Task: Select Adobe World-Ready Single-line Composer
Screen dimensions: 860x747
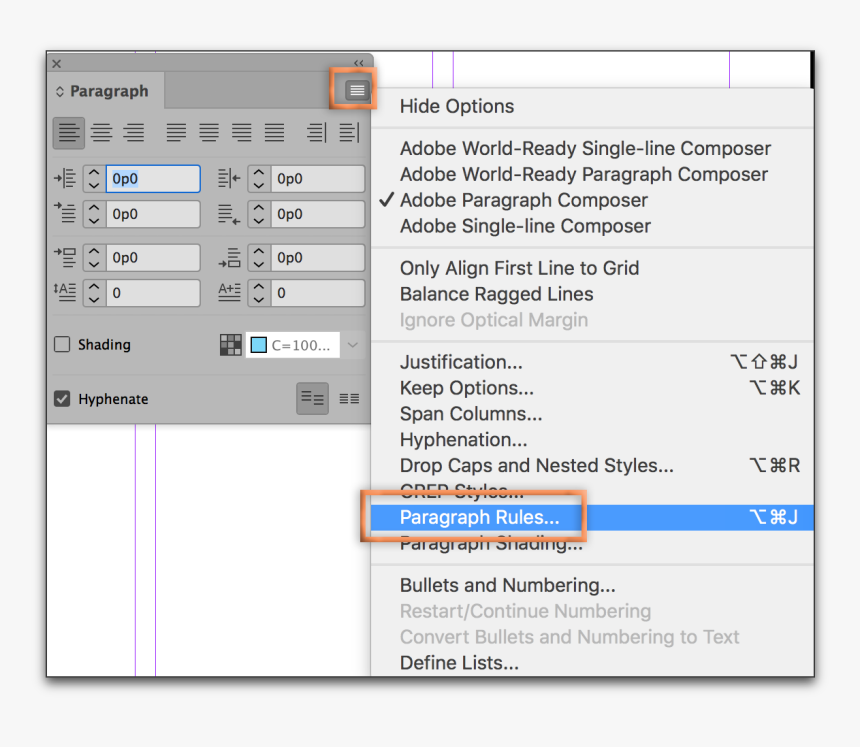Action: pos(592,149)
